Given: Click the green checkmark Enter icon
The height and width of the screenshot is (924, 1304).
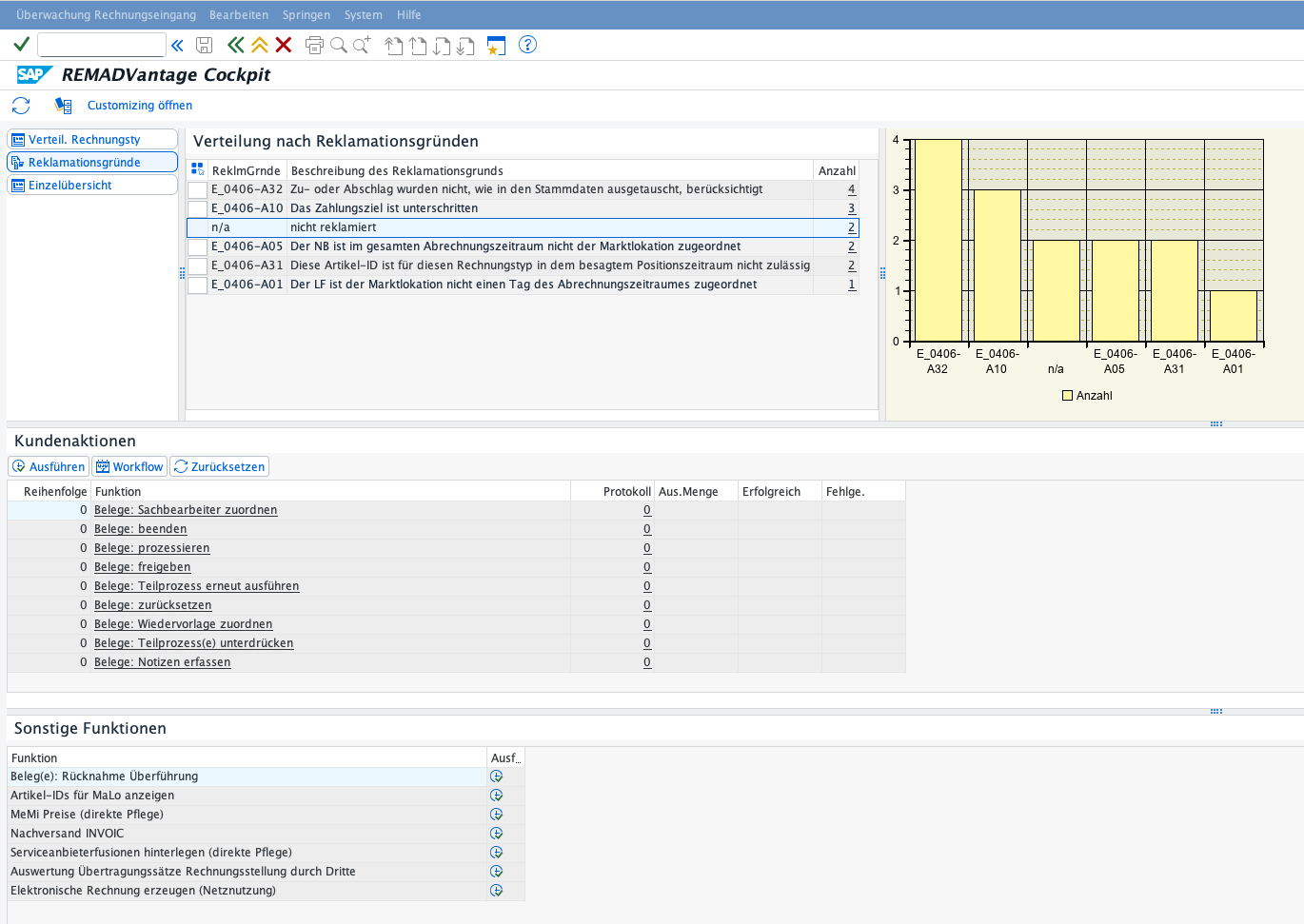Looking at the screenshot, I should [21, 45].
